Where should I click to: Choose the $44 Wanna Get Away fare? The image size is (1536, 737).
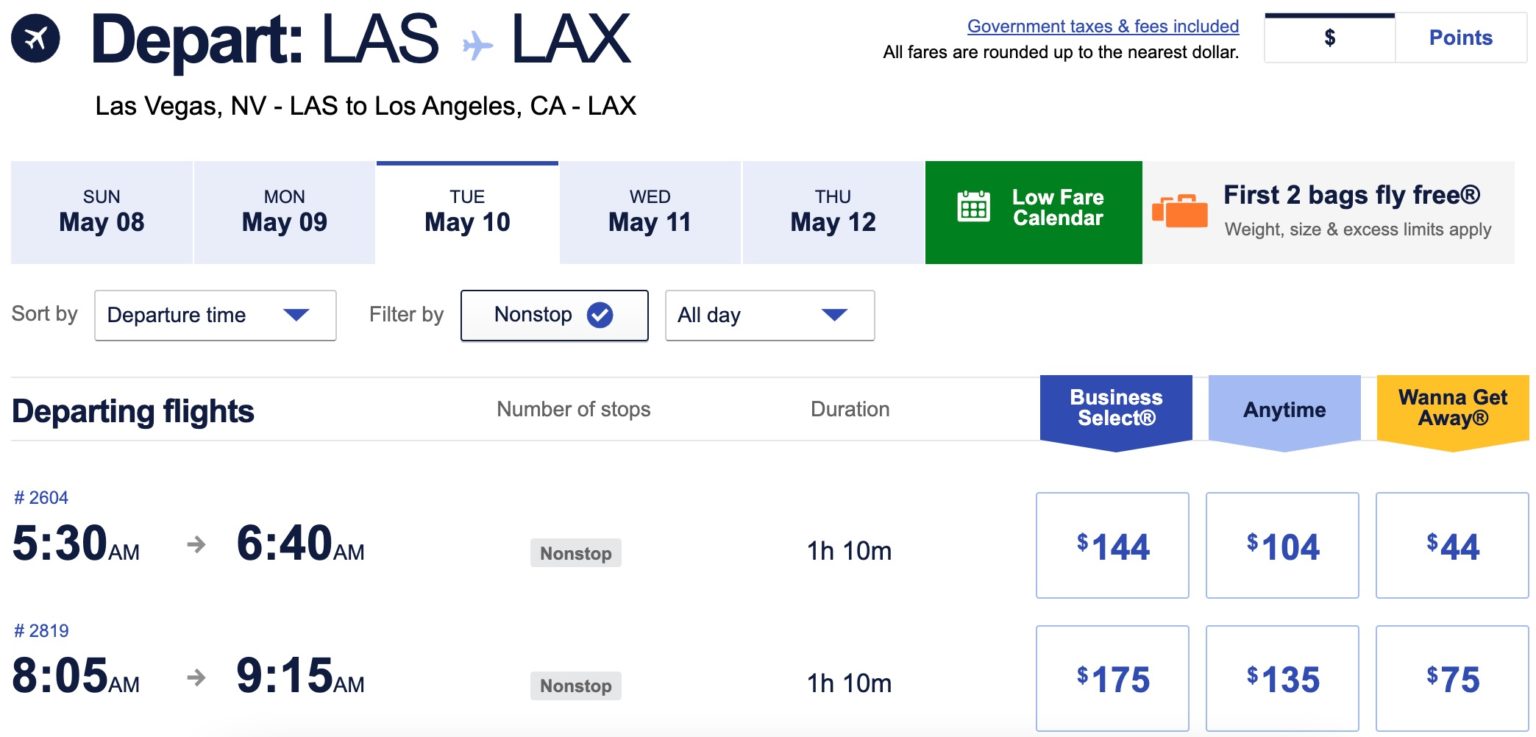point(1452,546)
